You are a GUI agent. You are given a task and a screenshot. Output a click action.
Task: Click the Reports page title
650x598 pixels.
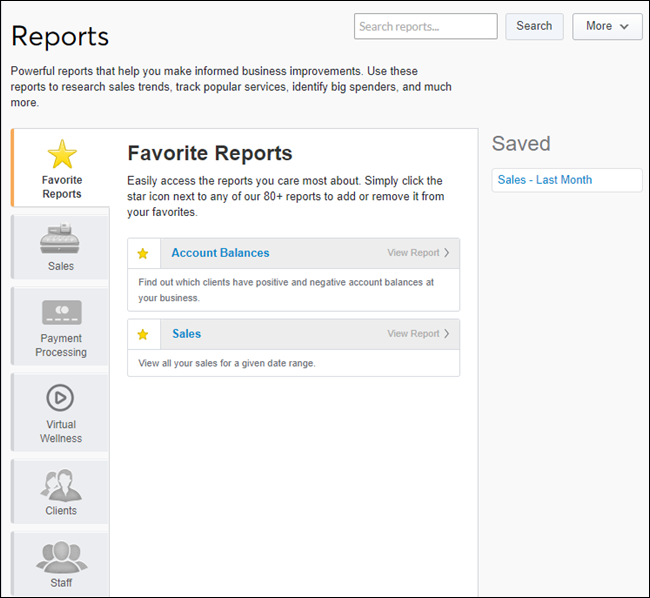pyautogui.click(x=60, y=36)
